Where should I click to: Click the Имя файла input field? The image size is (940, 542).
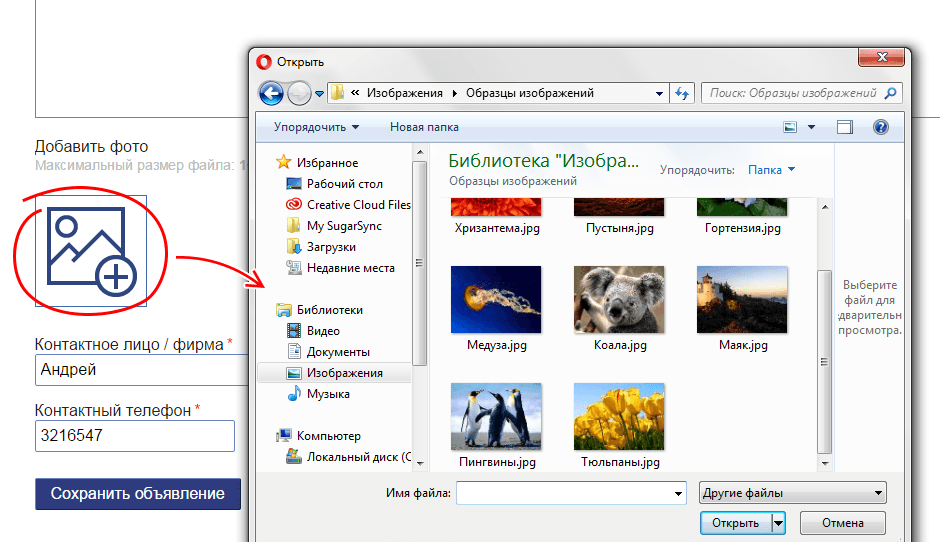pyautogui.click(x=565, y=493)
